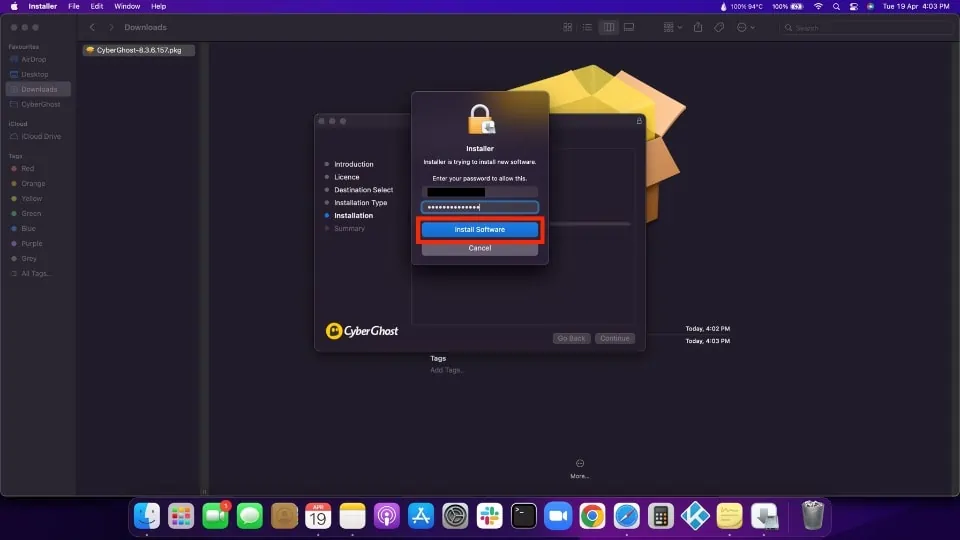Open Launchpad from the Dock

(181, 516)
